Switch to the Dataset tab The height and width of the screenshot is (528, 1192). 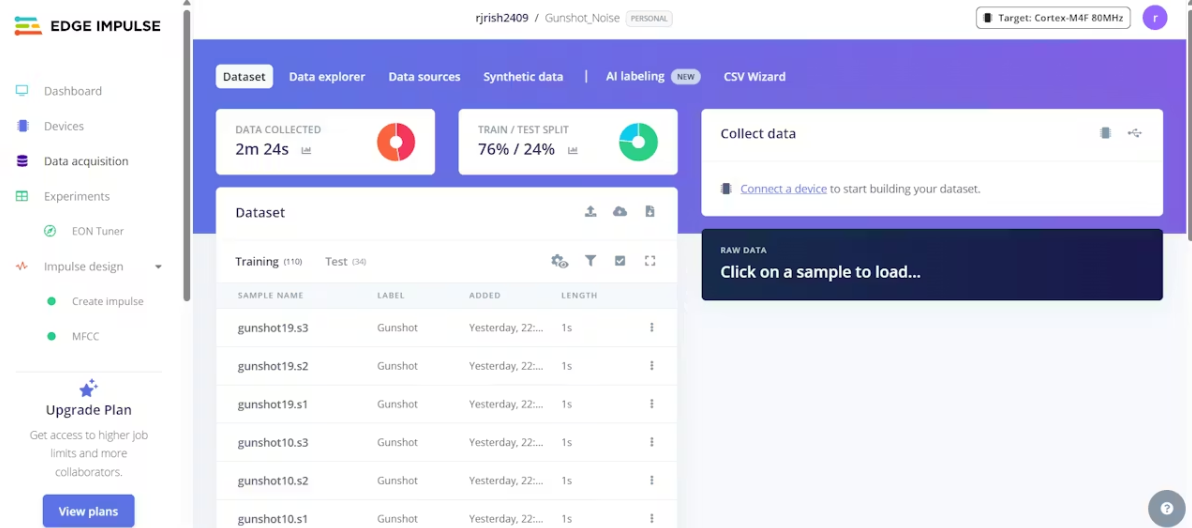click(244, 77)
